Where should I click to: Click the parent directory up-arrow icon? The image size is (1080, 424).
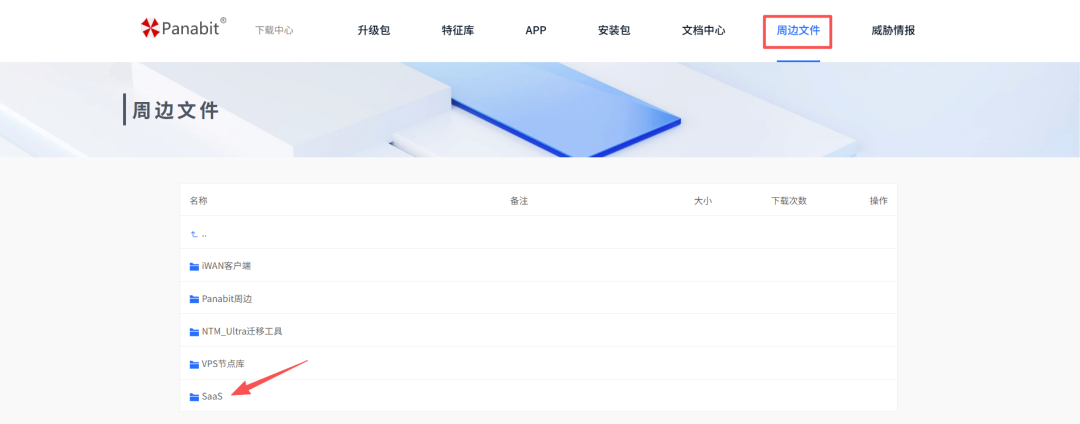coord(194,234)
